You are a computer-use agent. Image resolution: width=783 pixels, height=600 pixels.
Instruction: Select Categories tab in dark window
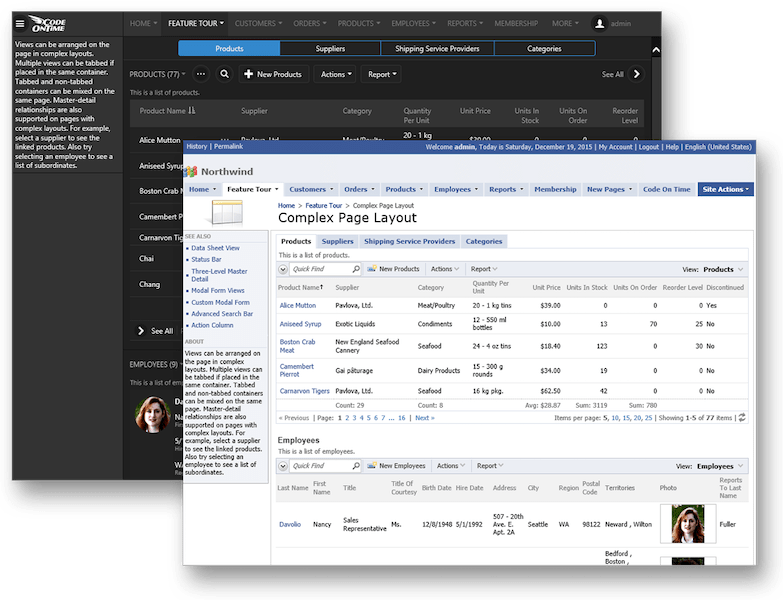tap(544, 48)
